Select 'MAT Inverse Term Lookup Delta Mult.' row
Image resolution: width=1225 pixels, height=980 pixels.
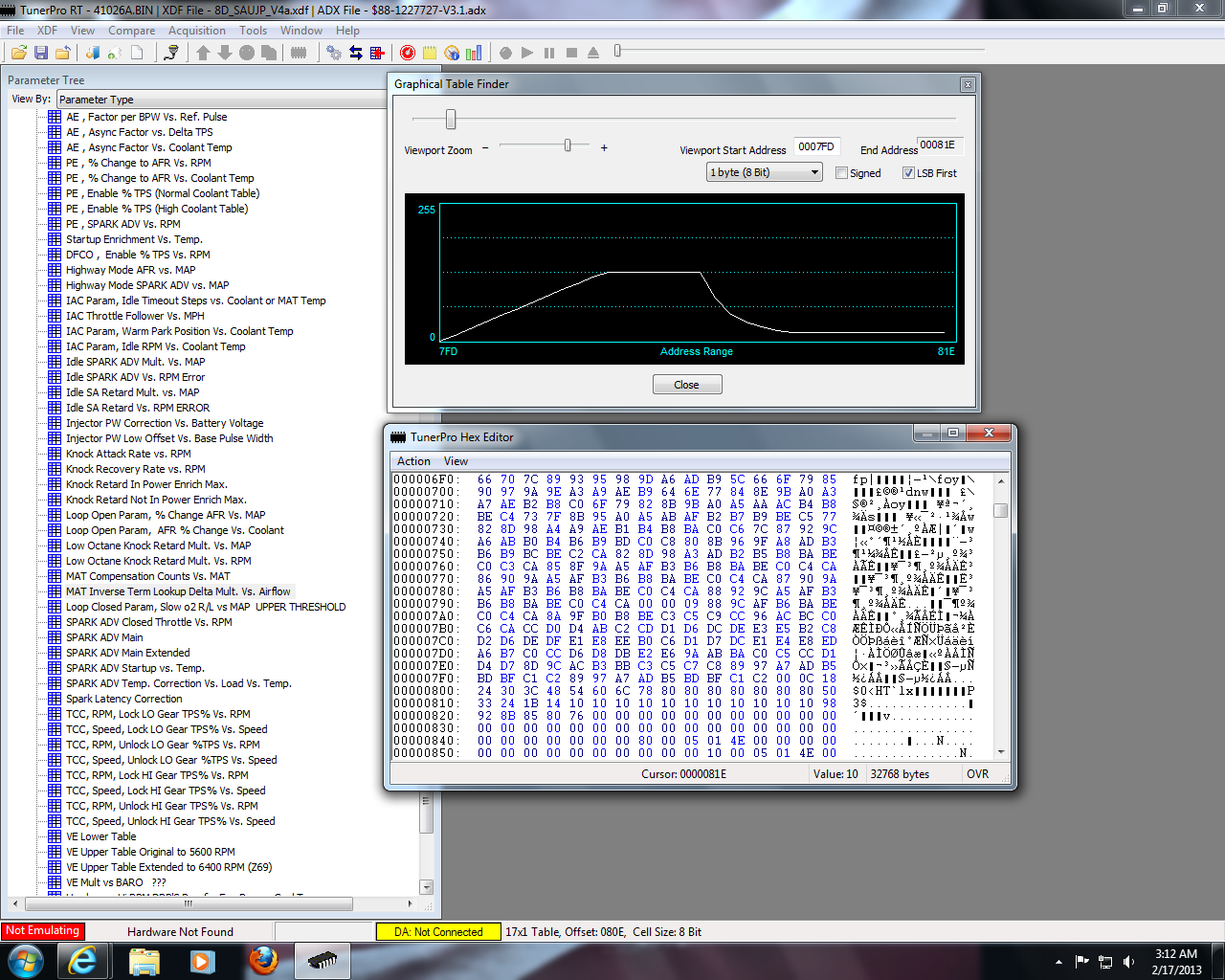(x=178, y=591)
